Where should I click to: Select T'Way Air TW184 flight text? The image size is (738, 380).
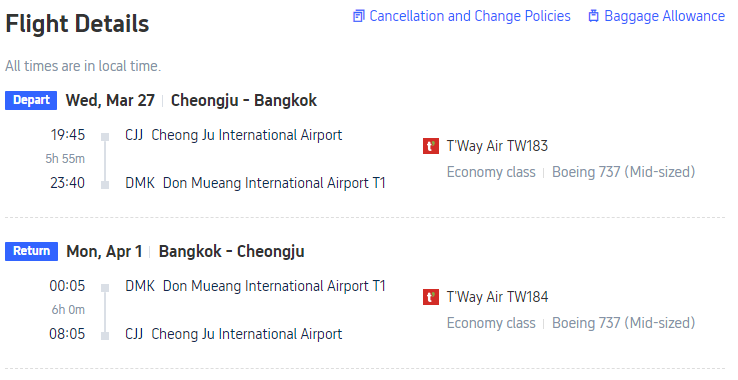(497, 297)
